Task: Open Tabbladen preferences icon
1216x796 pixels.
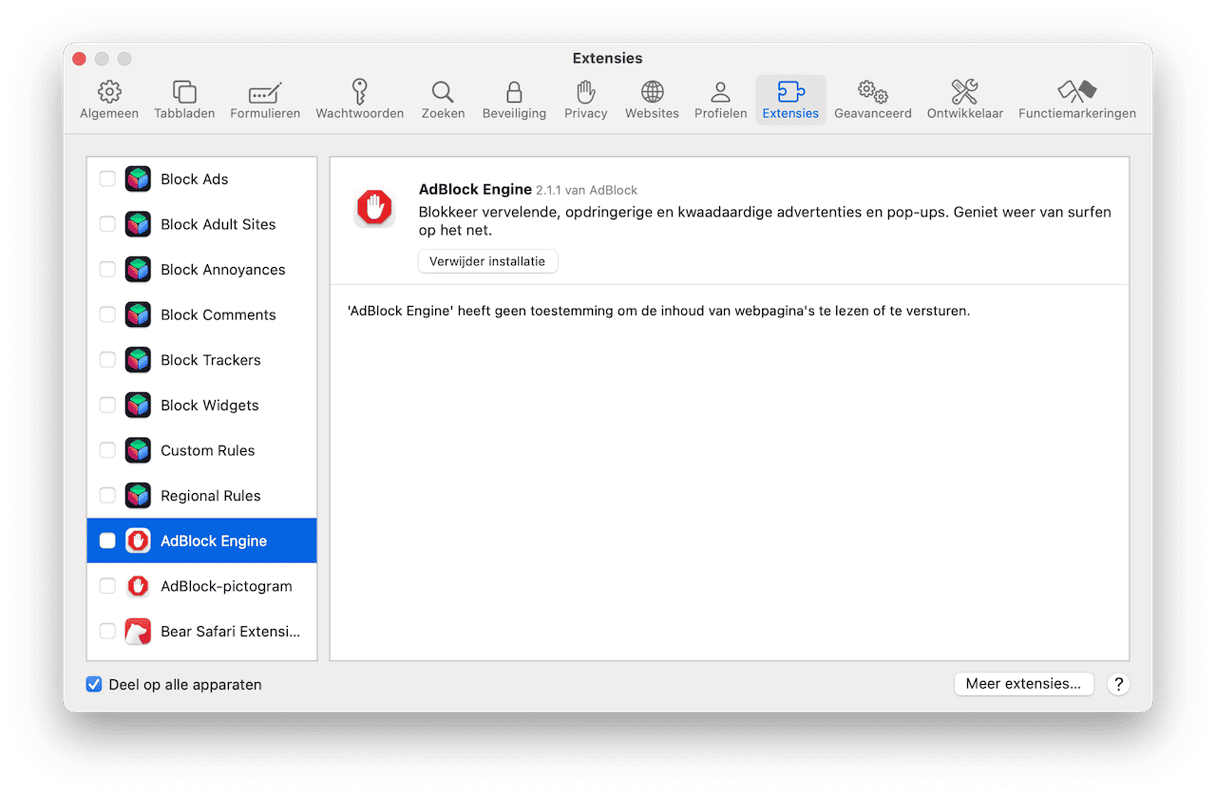Action: tap(184, 93)
